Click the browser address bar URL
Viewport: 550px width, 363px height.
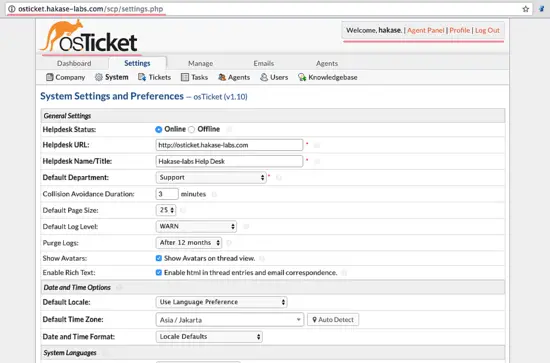click(90, 9)
